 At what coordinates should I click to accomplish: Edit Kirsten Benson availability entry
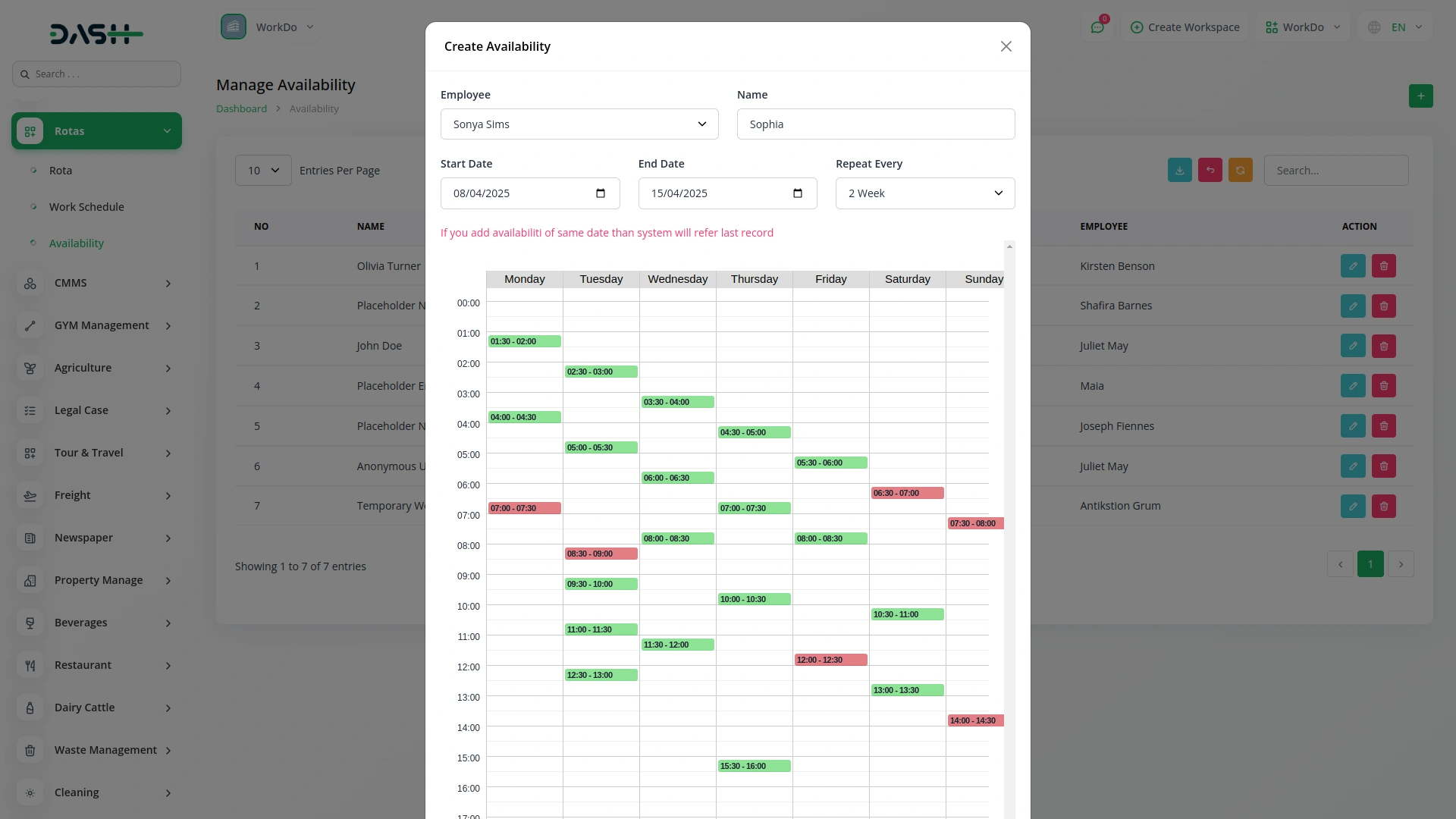pyautogui.click(x=1352, y=266)
